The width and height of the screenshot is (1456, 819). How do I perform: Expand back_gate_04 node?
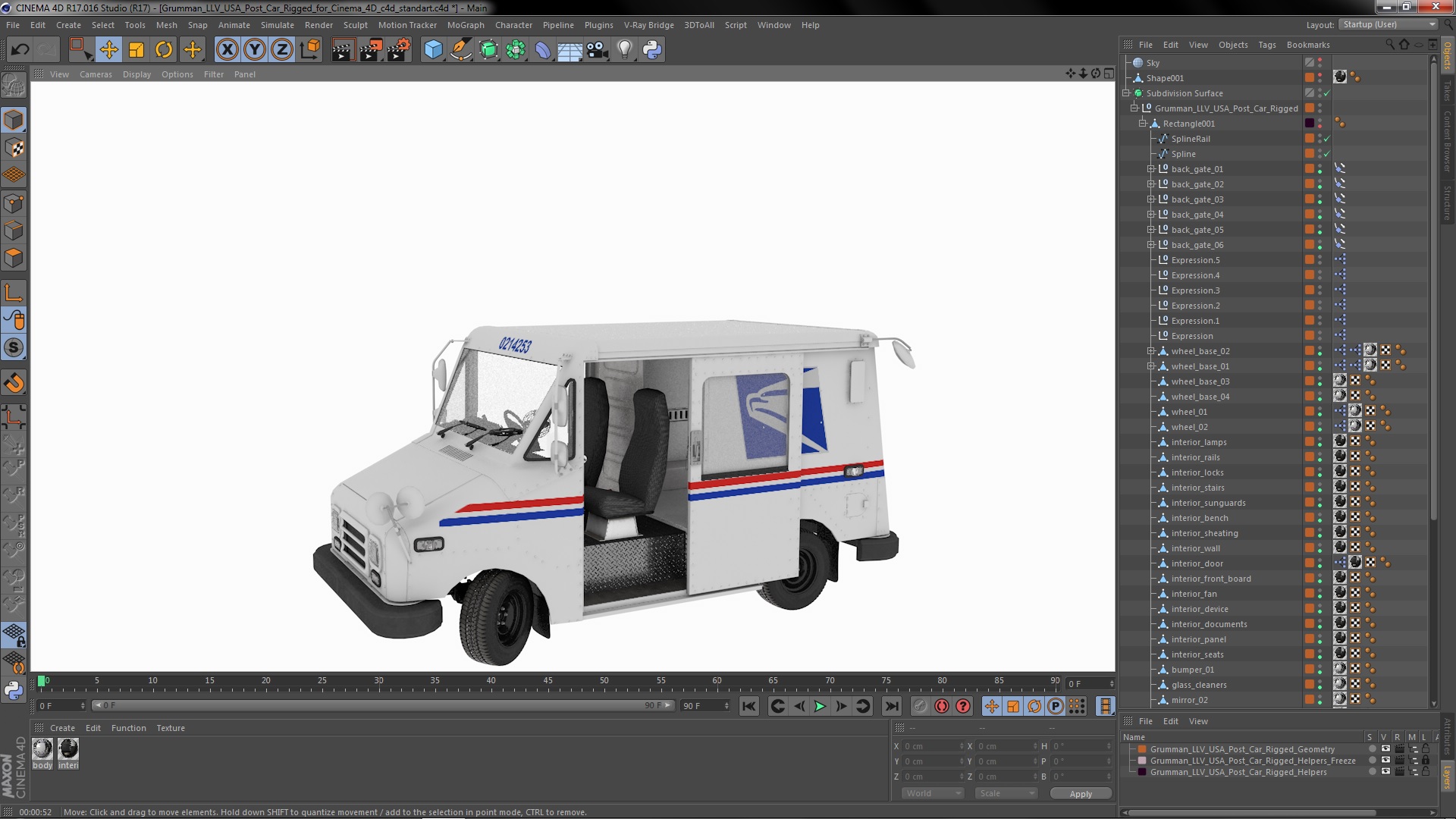click(1151, 215)
